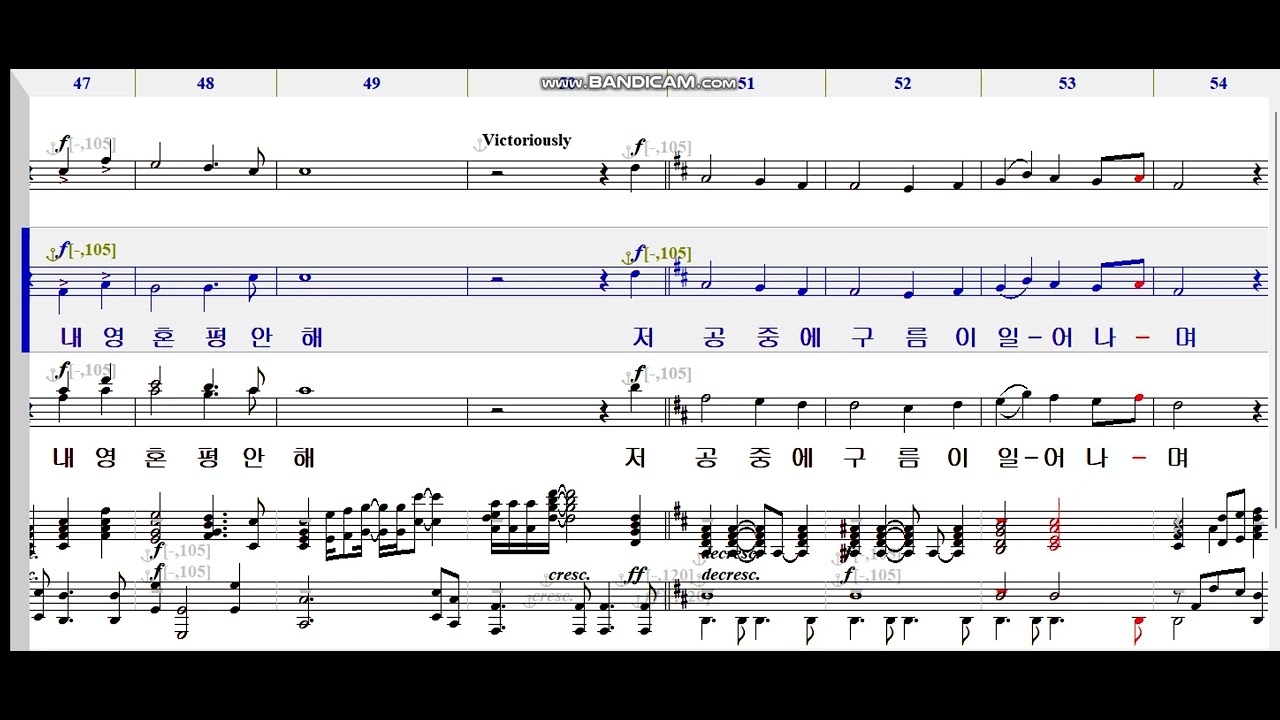This screenshot has width=1280, height=720.
Task: Select the blue half rest in measure 50
Action: tap(498, 279)
